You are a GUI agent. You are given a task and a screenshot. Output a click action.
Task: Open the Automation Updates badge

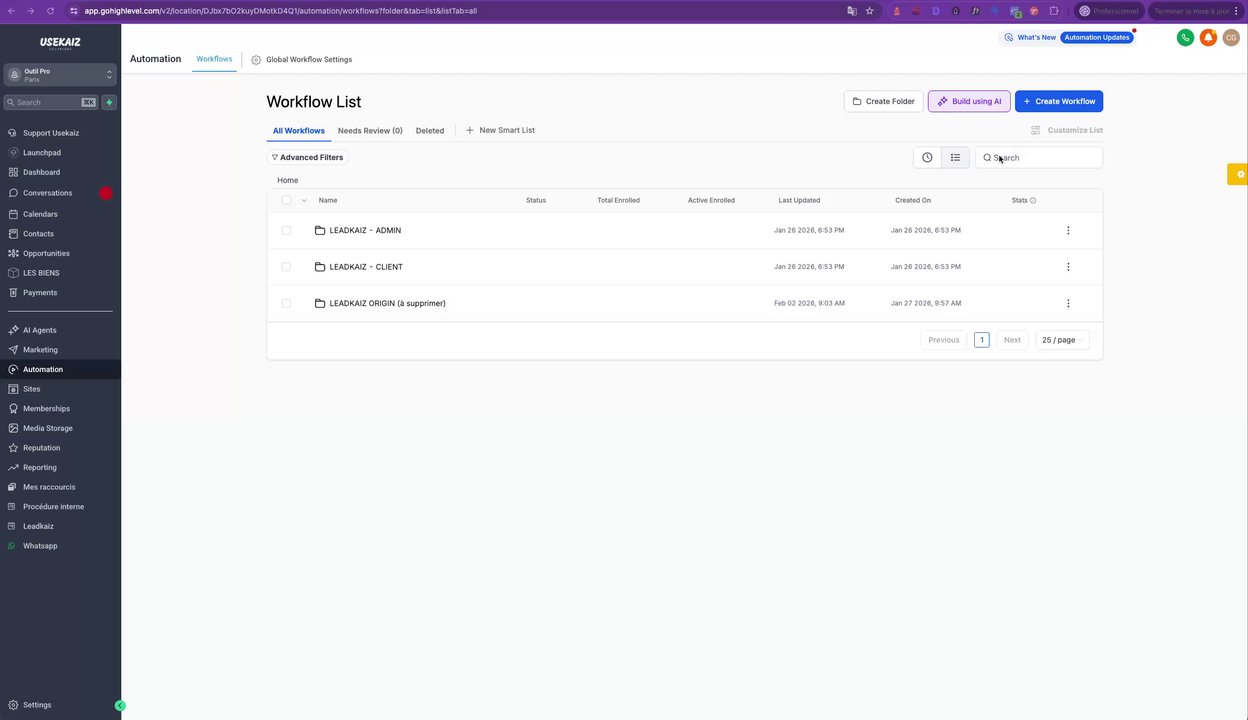1097,38
